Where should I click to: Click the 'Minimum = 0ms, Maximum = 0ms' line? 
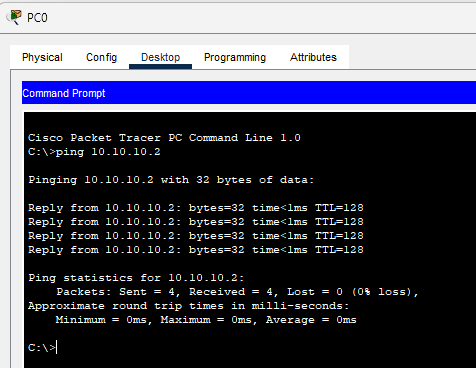206,320
